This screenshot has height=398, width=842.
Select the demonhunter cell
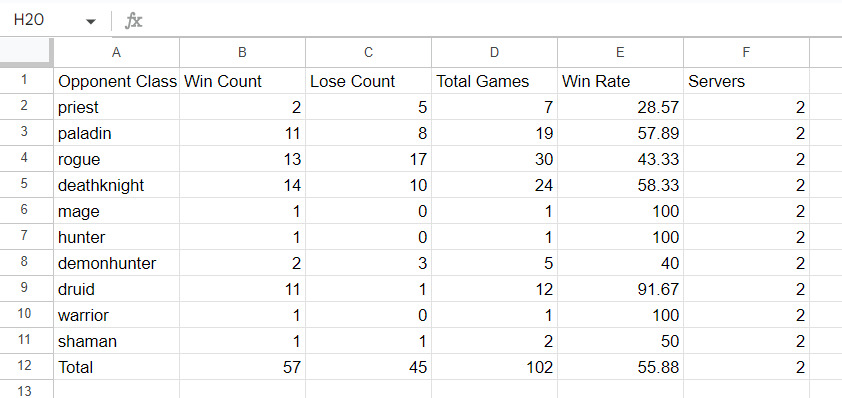pyautogui.click(x=117, y=263)
